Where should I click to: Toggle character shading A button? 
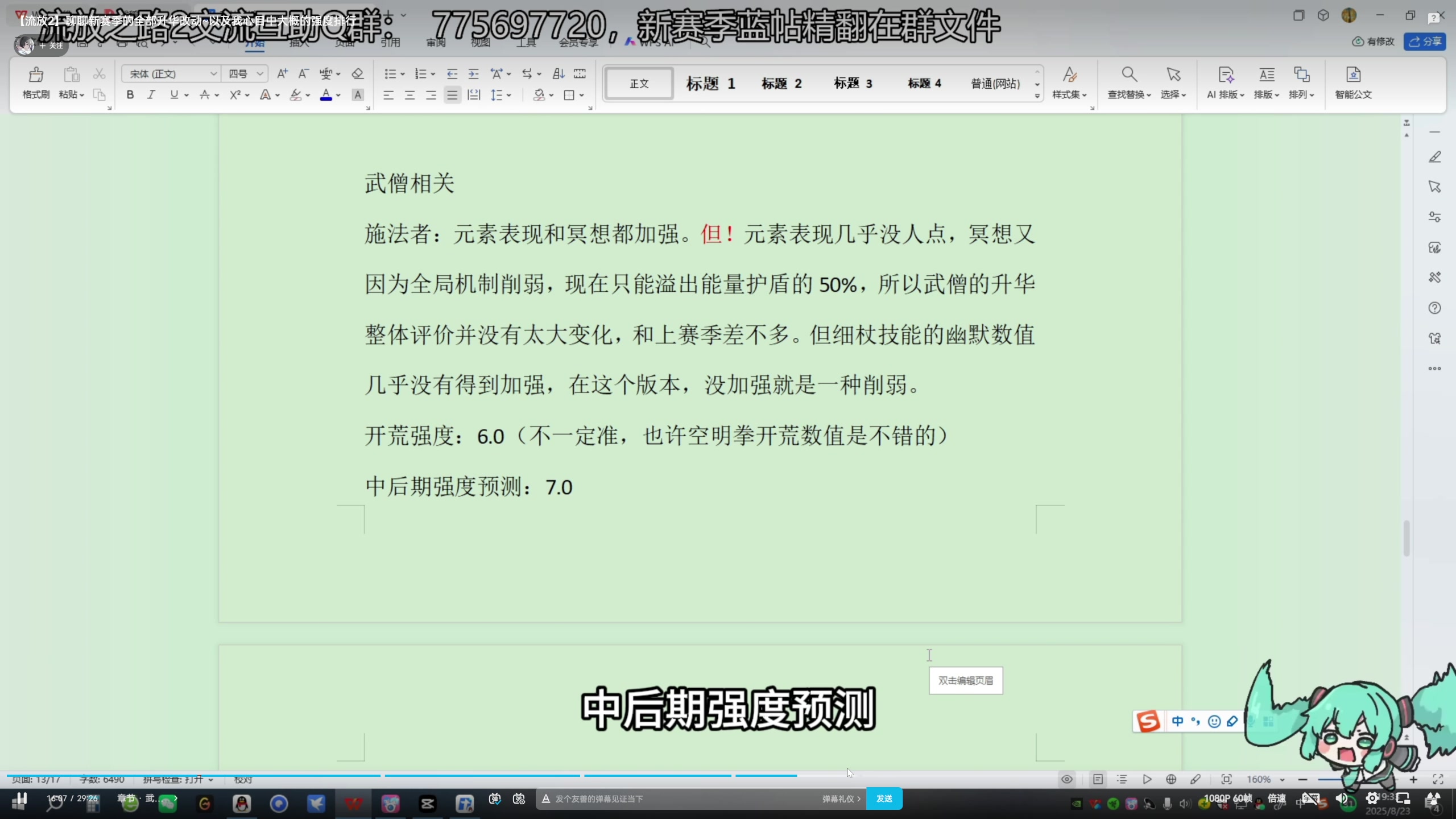(x=358, y=95)
